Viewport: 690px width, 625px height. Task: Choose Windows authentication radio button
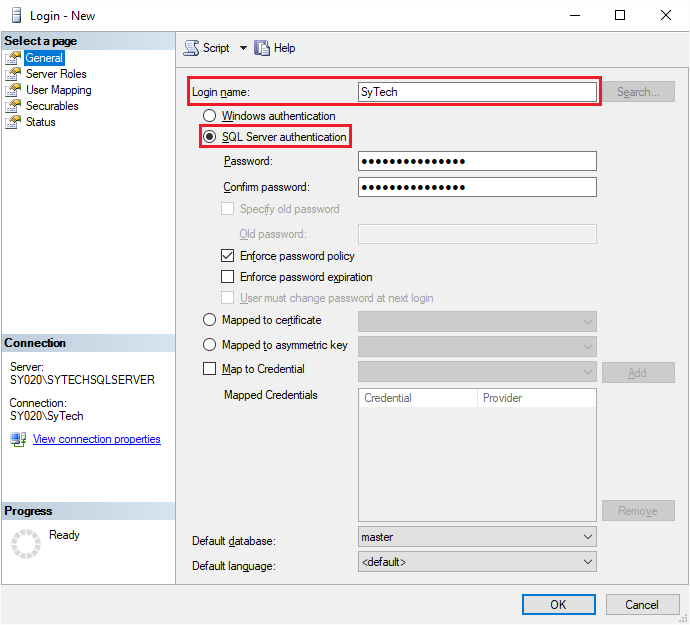pos(209,116)
